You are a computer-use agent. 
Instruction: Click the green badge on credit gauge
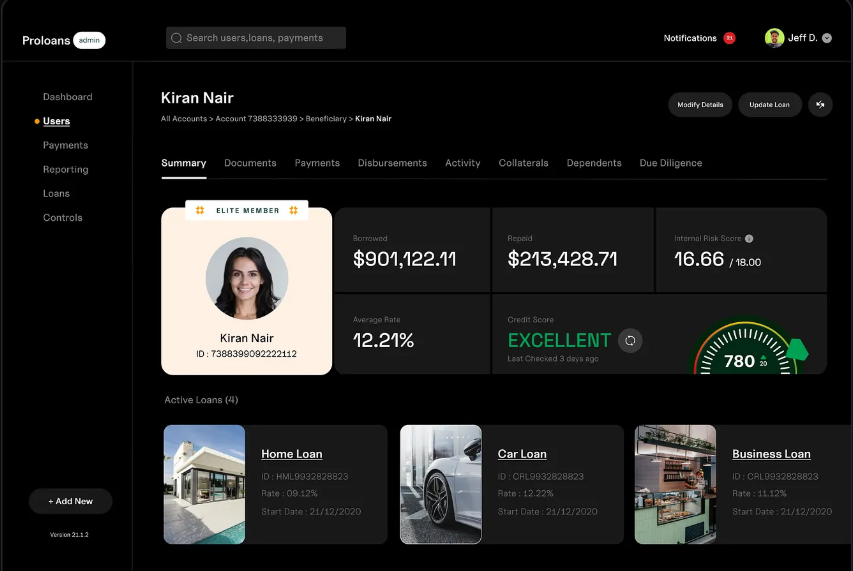797,350
